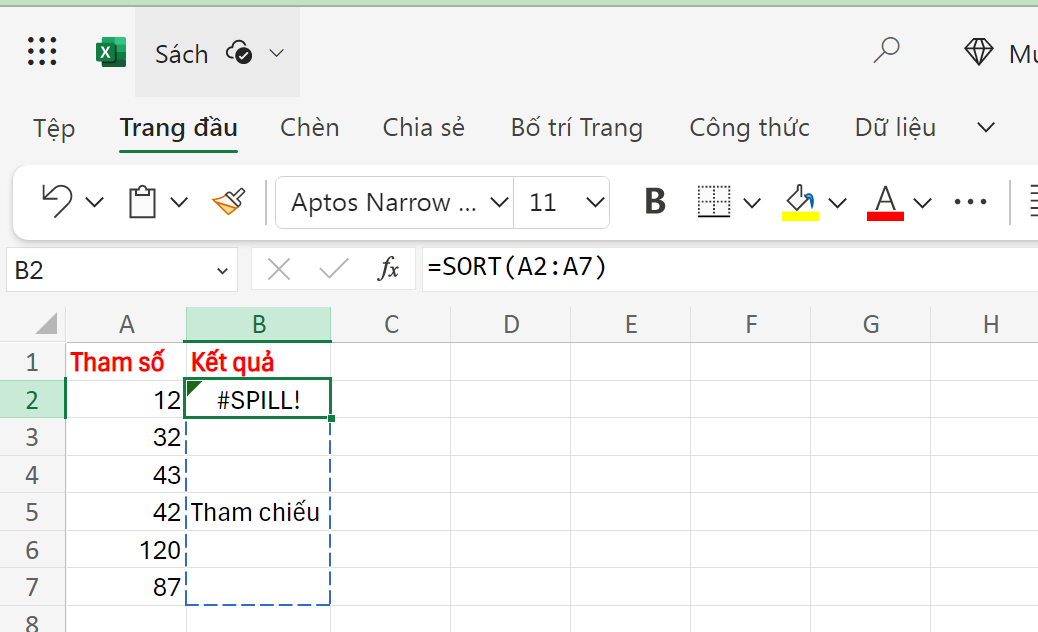Select row 2 header
Viewport: 1038px width, 632px height.
coord(32,400)
